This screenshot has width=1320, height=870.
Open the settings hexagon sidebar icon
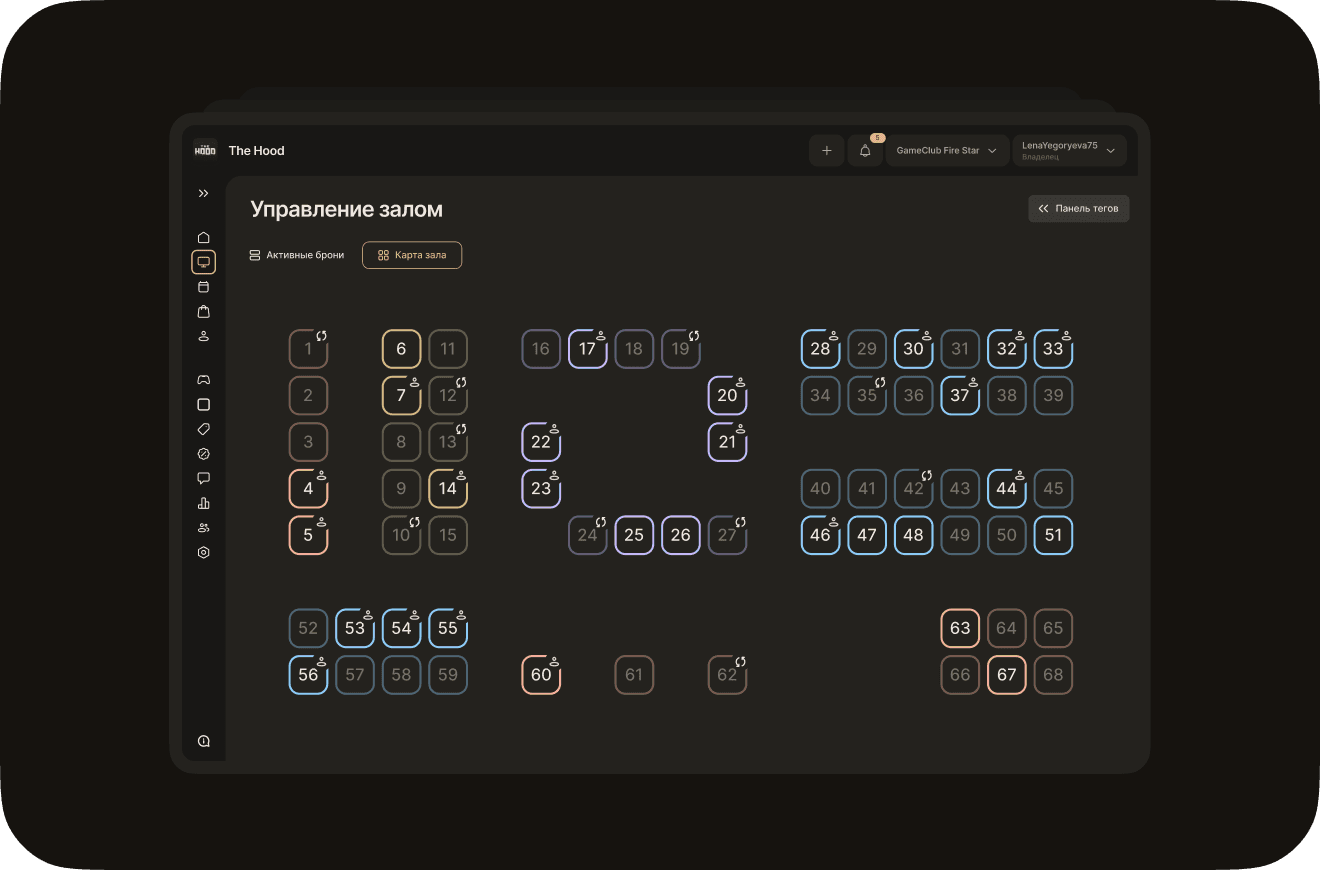204,552
